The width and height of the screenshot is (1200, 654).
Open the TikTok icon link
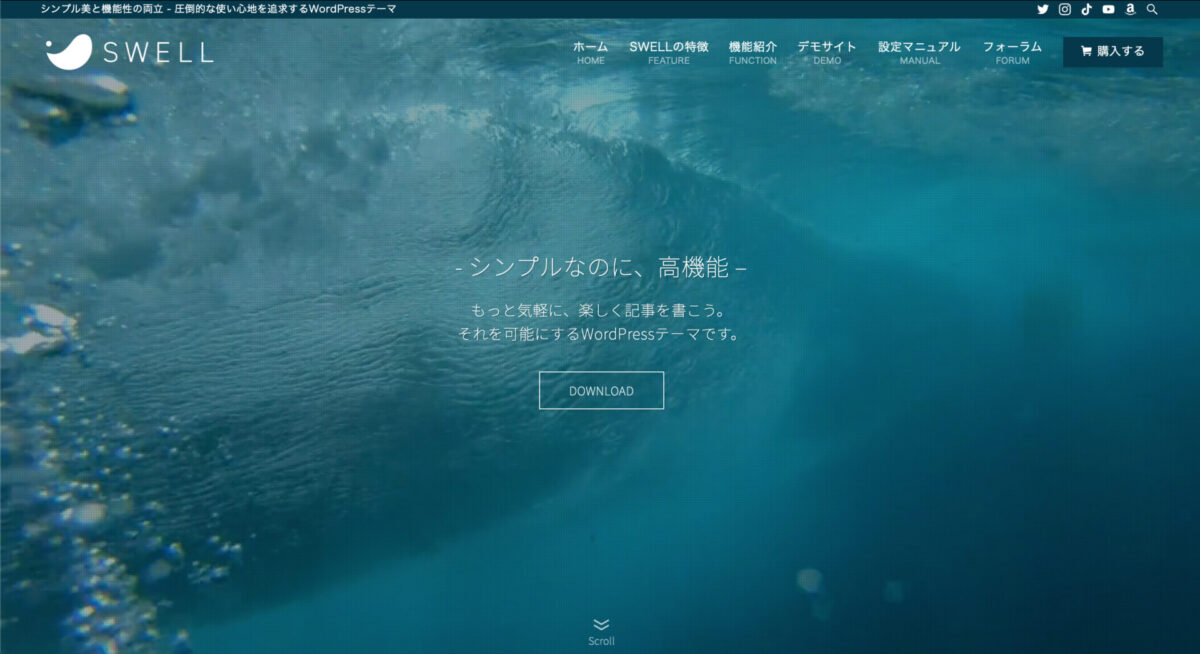tap(1087, 9)
